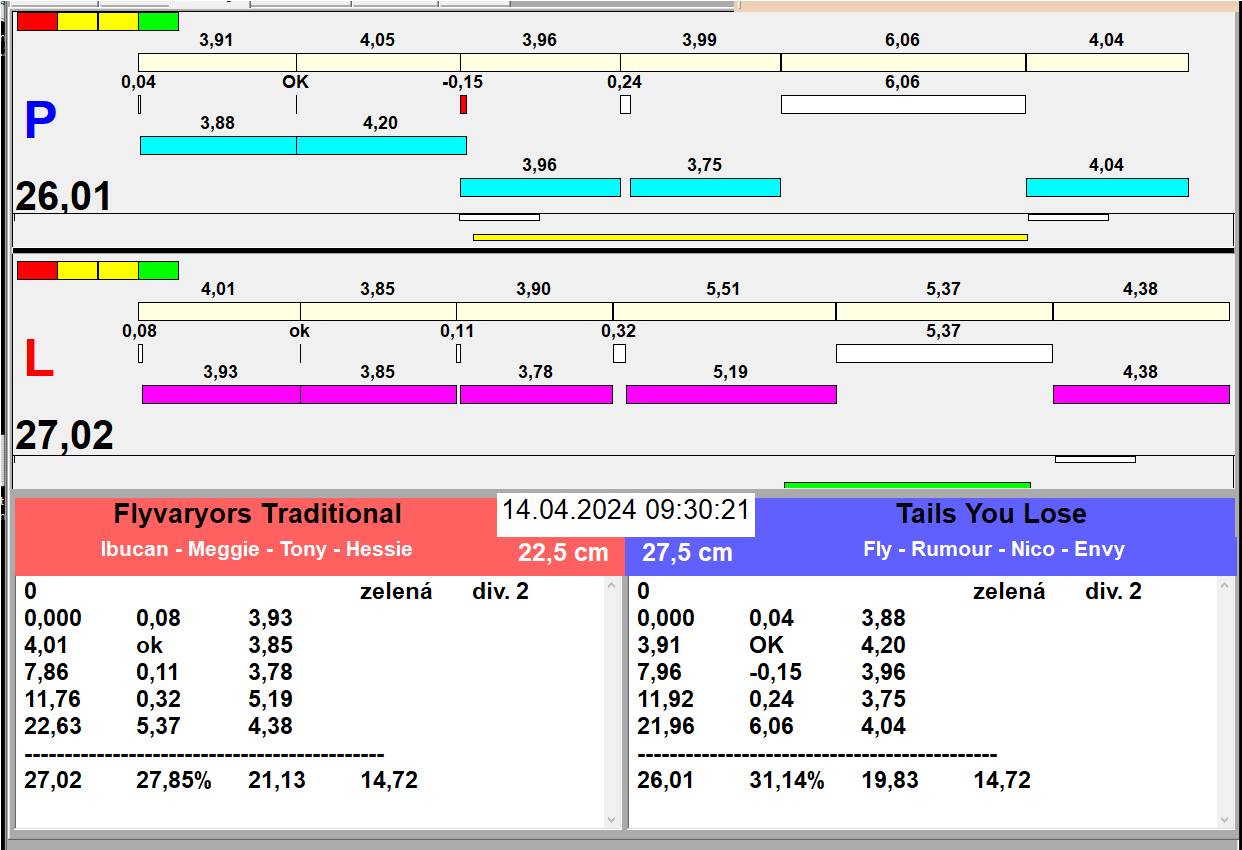
Task: Click the 27,5 cm jump height label
Action: click(x=687, y=552)
